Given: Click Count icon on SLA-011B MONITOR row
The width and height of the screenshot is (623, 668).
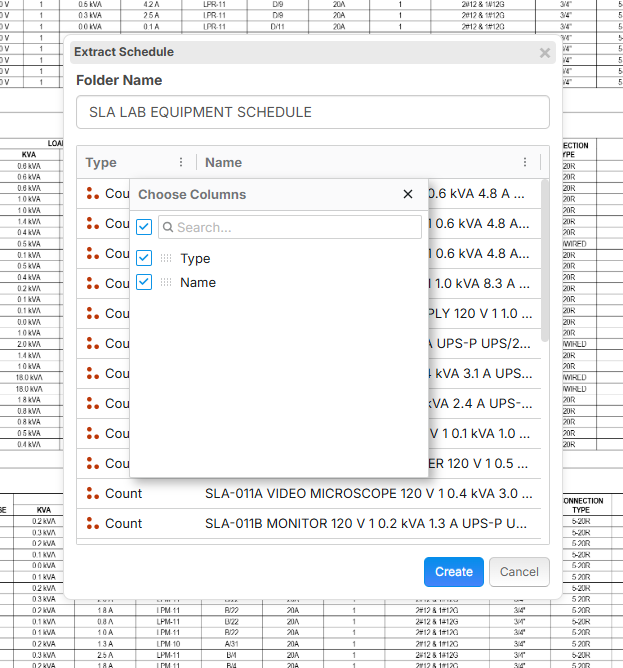Looking at the screenshot, I should [93, 523].
